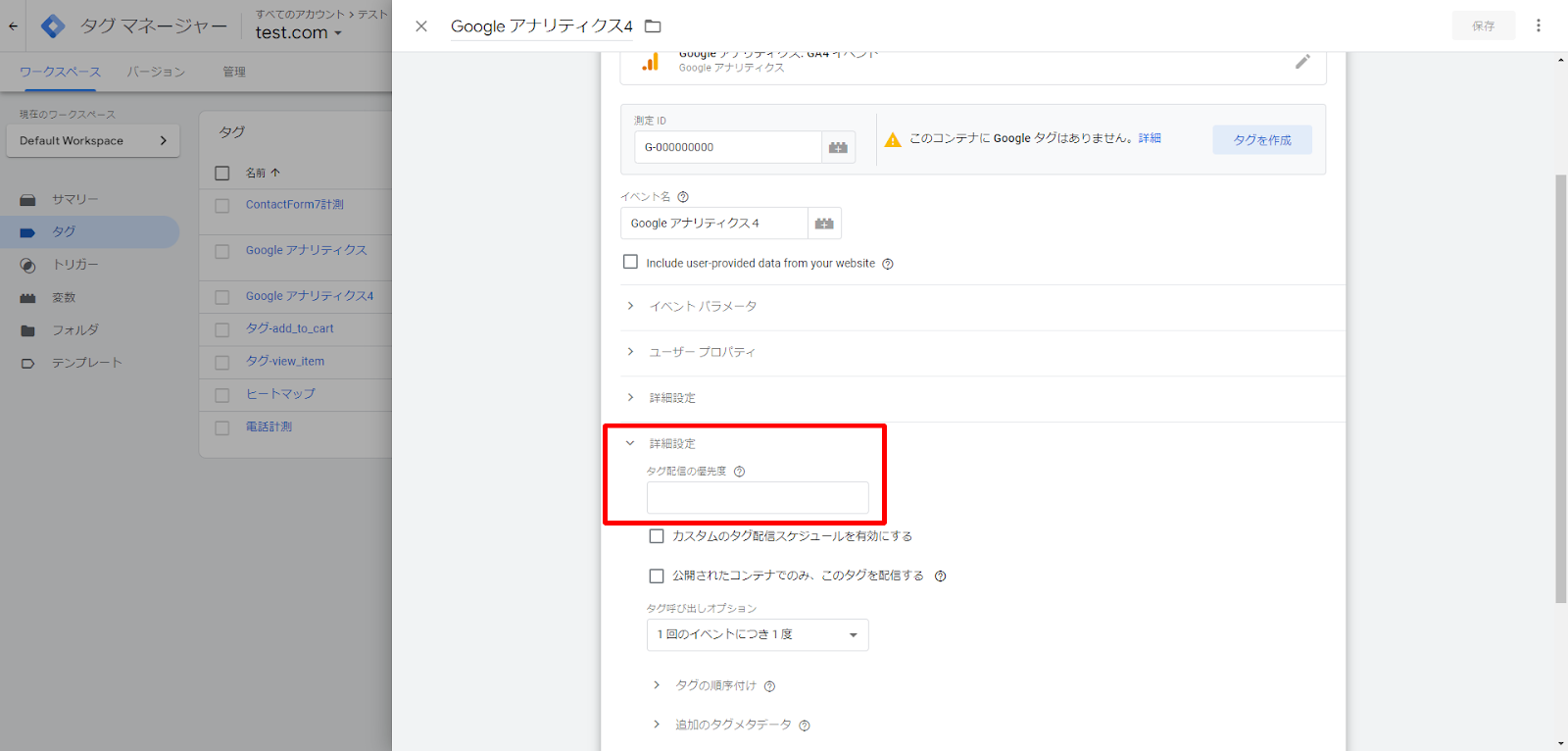Viewport: 1568px width, 751px height.
Task: Click サマリー icon in sidebar
Action: (x=27, y=200)
